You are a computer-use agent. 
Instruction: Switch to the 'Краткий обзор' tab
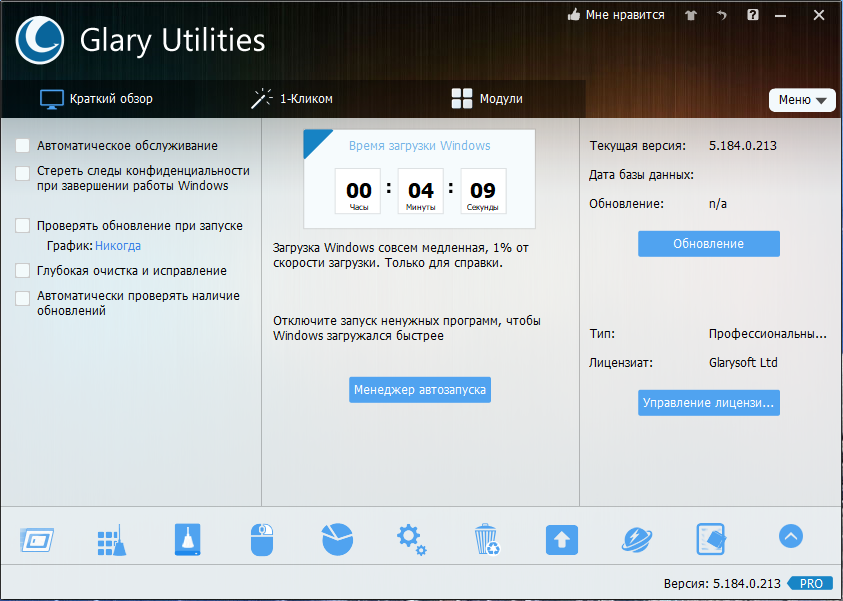tap(96, 99)
